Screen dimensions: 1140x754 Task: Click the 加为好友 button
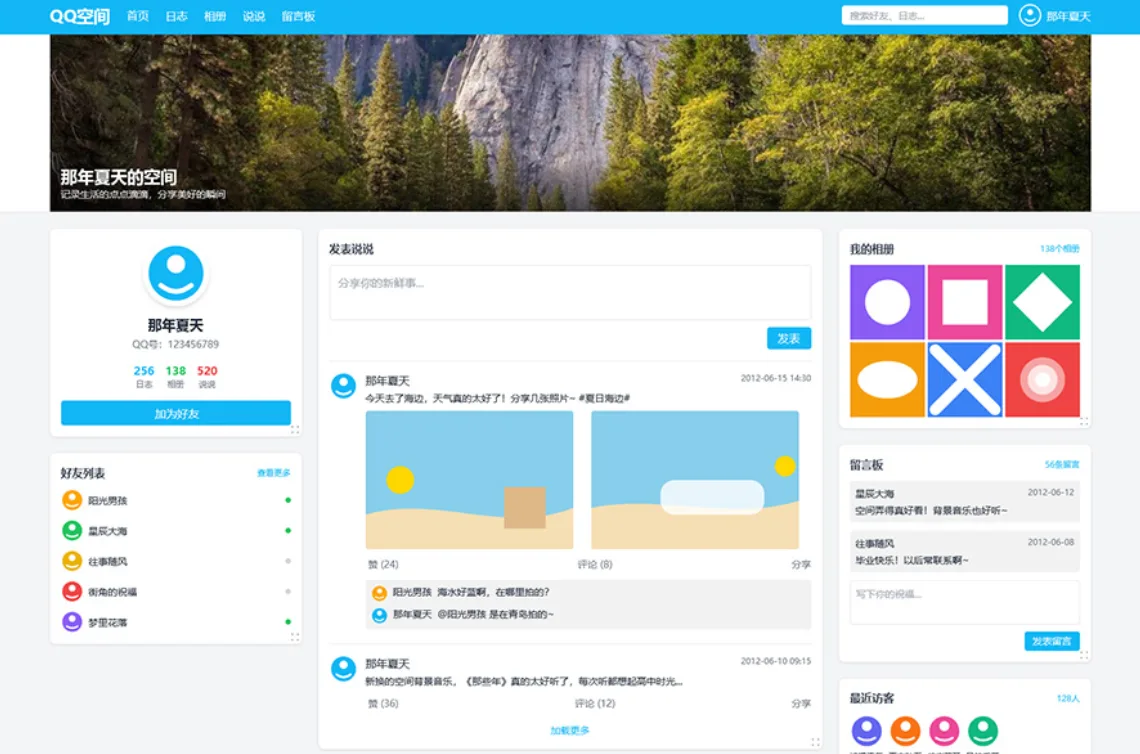176,413
